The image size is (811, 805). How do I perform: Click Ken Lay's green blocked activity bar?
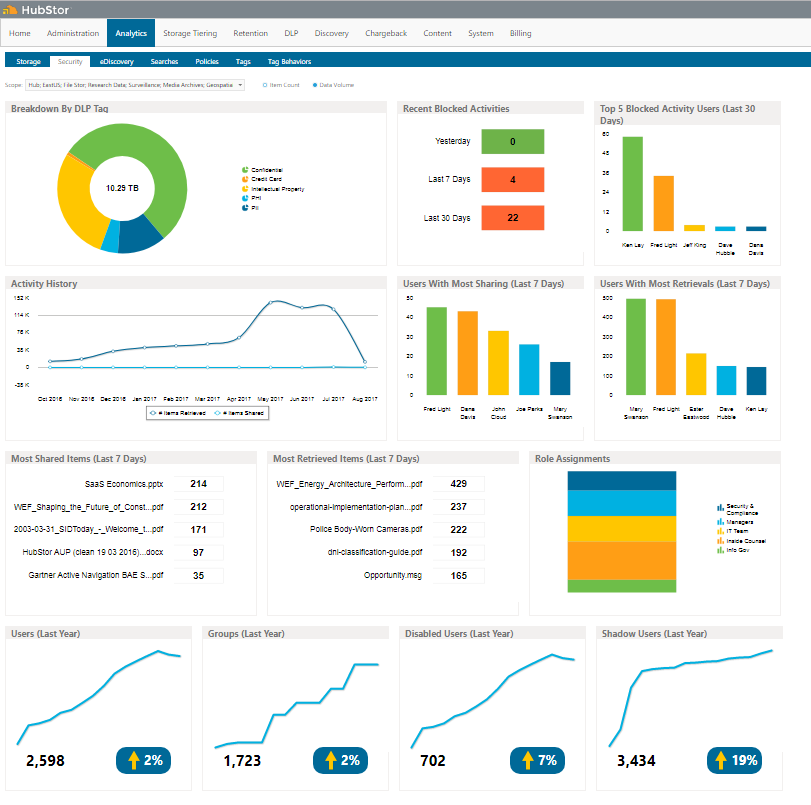633,184
